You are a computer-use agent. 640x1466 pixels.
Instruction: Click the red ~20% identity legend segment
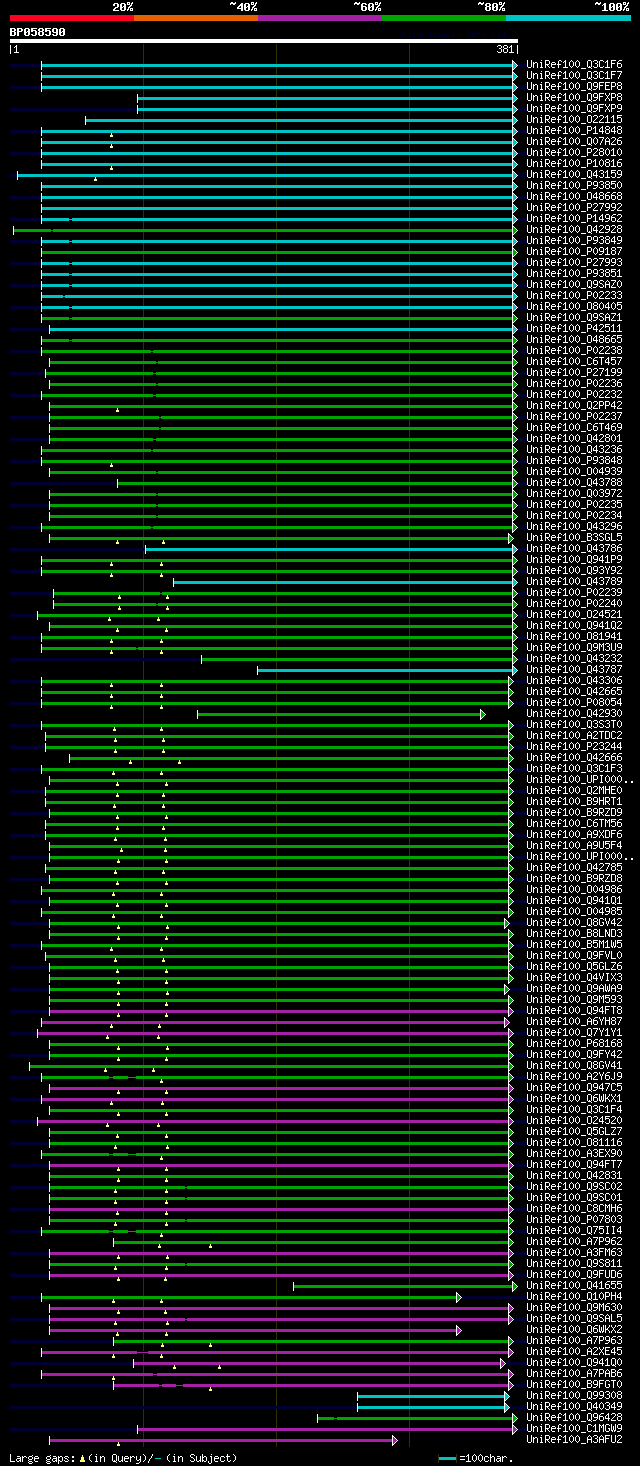click(x=72, y=18)
